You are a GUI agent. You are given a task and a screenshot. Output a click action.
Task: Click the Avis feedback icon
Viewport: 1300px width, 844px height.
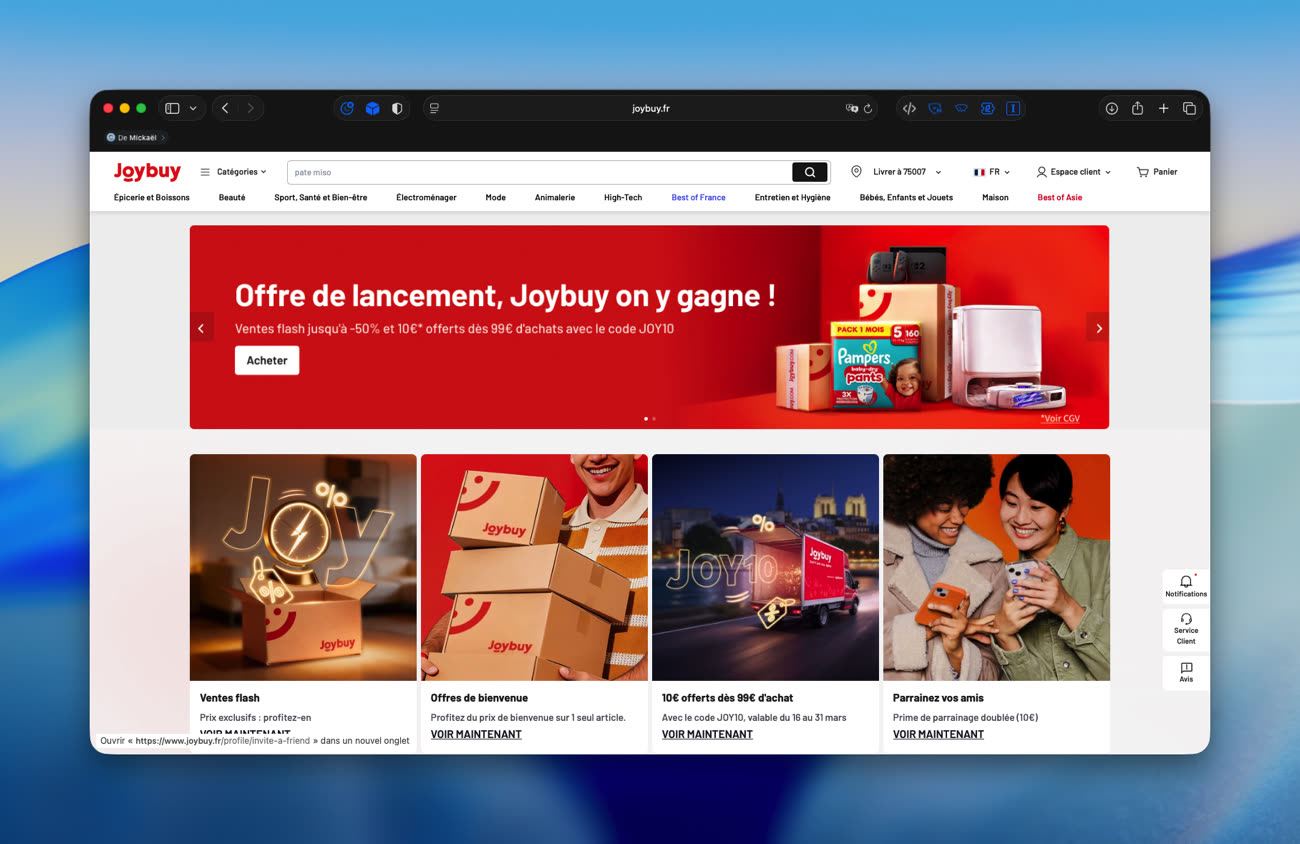[x=1186, y=672]
